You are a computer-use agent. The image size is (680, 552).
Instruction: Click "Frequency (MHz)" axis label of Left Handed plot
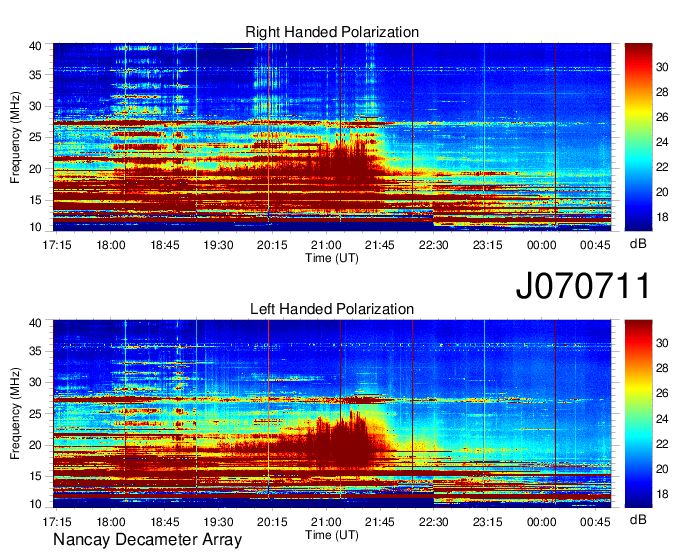(15, 414)
